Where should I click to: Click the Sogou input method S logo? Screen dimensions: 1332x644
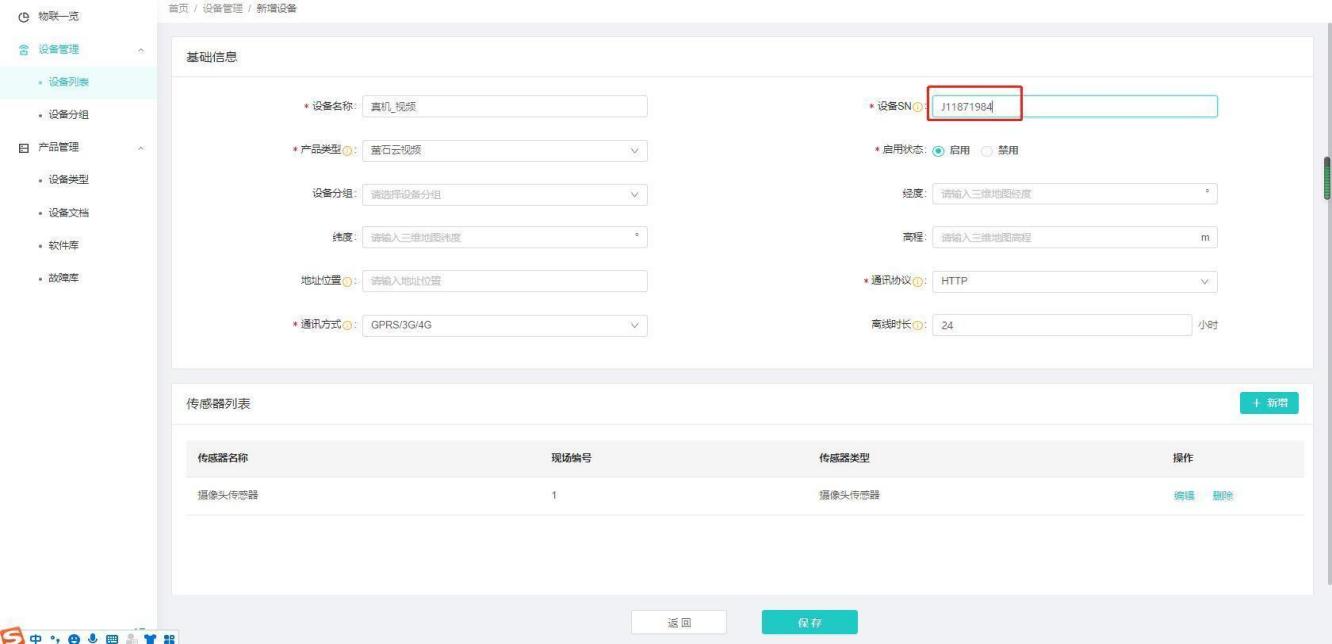(x=11, y=634)
